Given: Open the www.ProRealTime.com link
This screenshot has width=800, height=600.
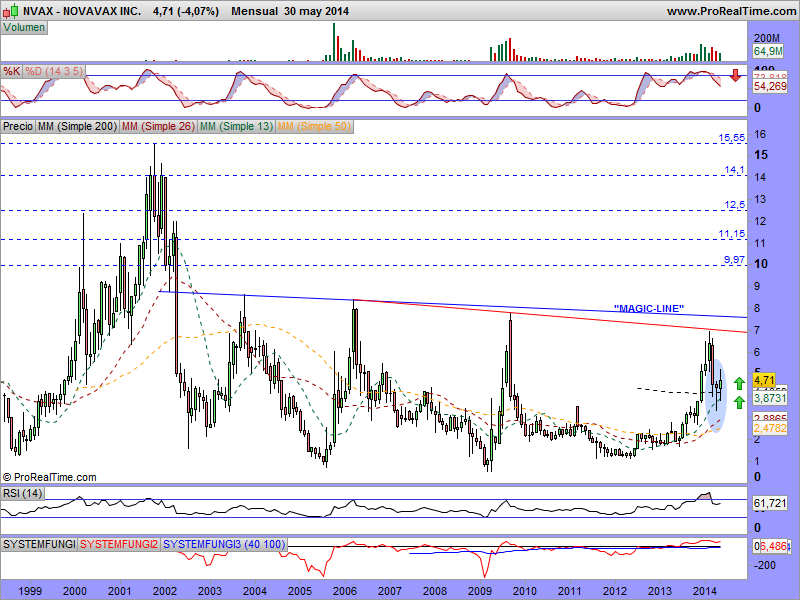Looking at the screenshot, I should 731,11.
